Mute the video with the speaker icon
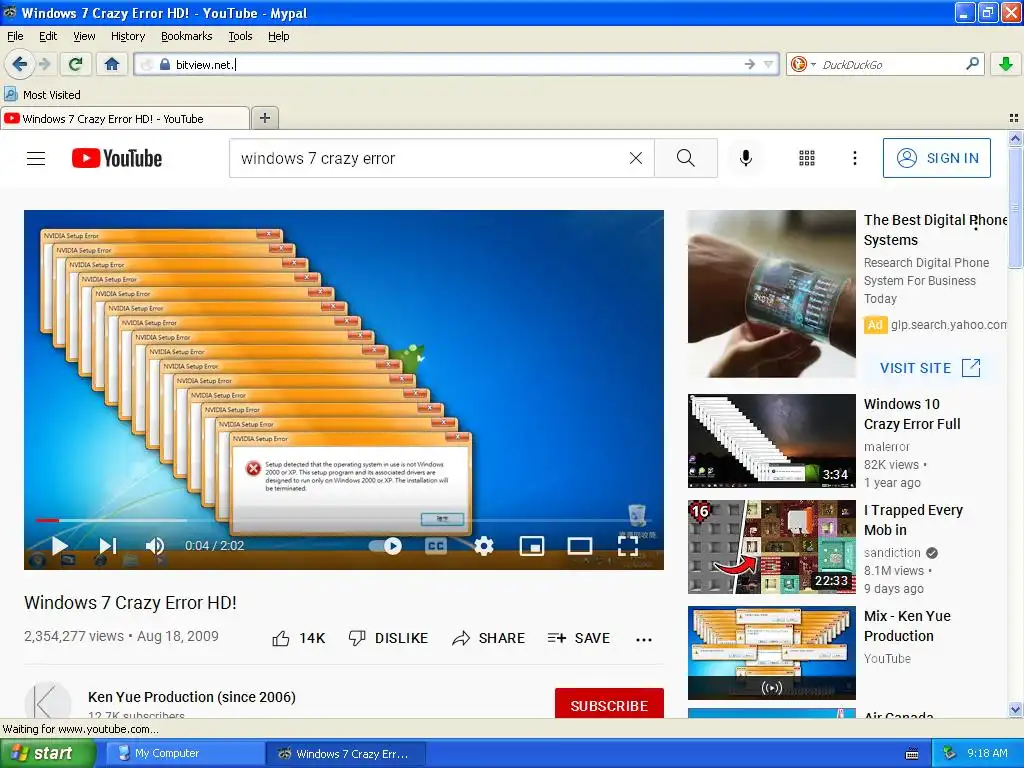The image size is (1024, 768). coord(155,546)
